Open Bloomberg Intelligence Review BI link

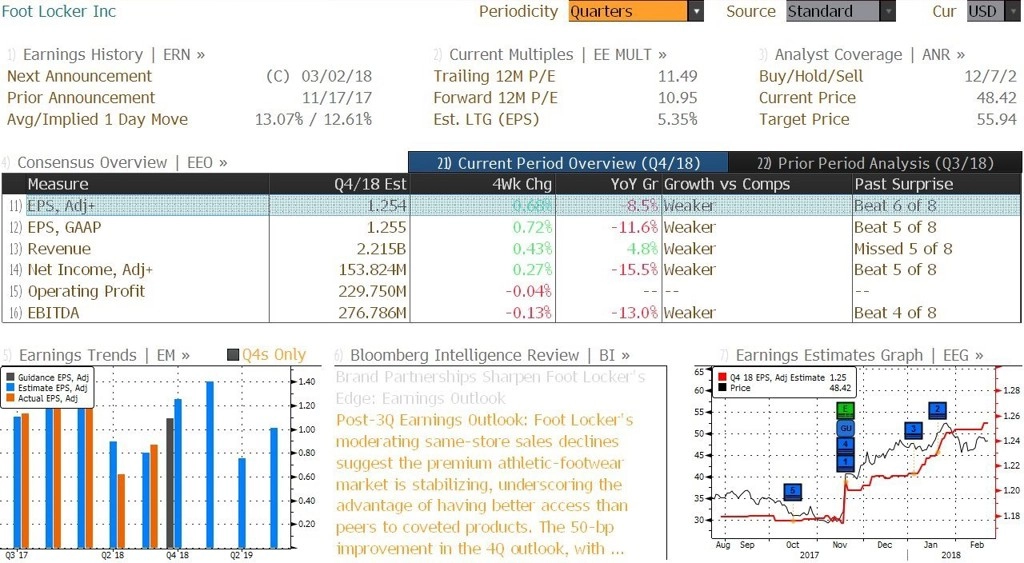pos(490,355)
